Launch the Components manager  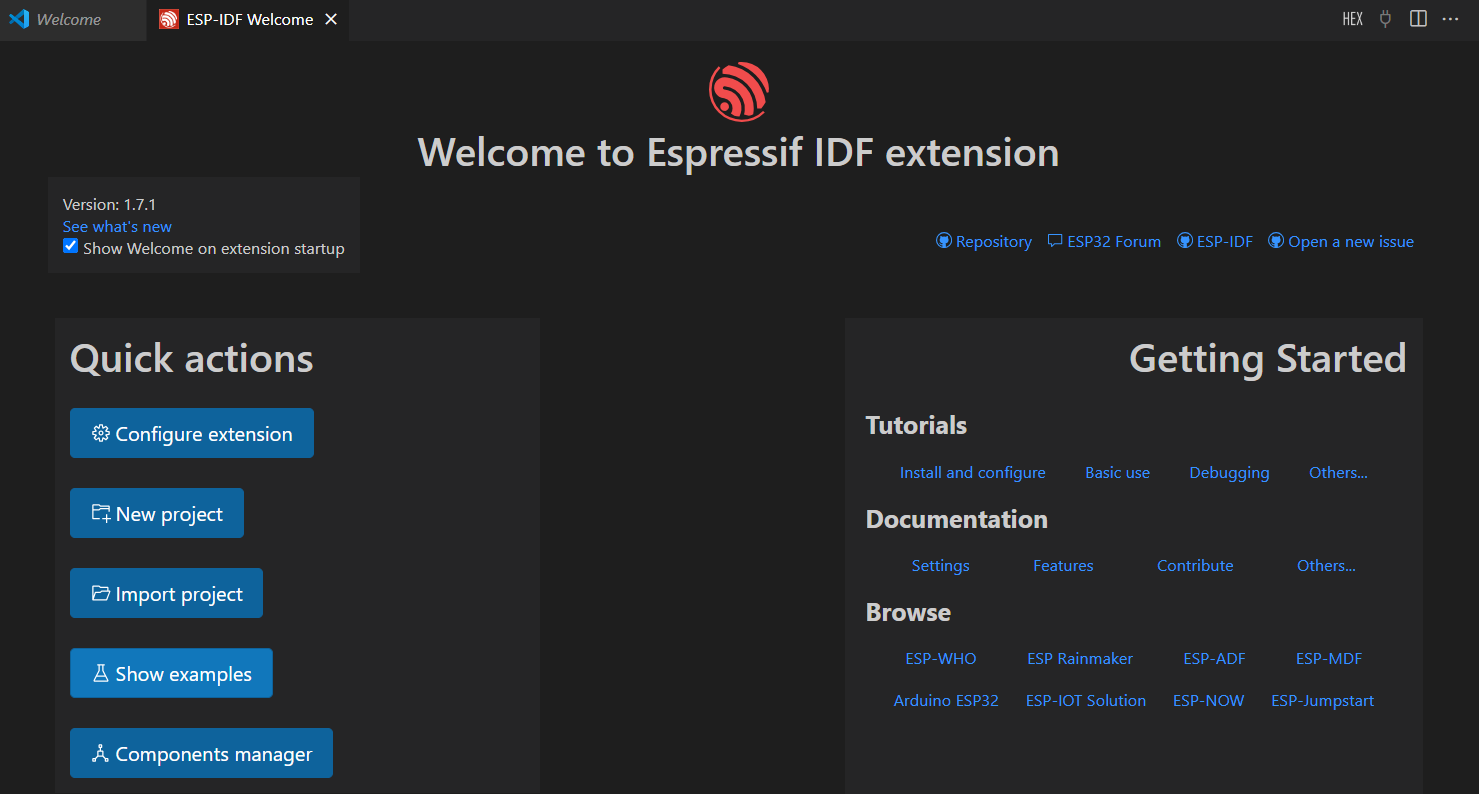201,753
